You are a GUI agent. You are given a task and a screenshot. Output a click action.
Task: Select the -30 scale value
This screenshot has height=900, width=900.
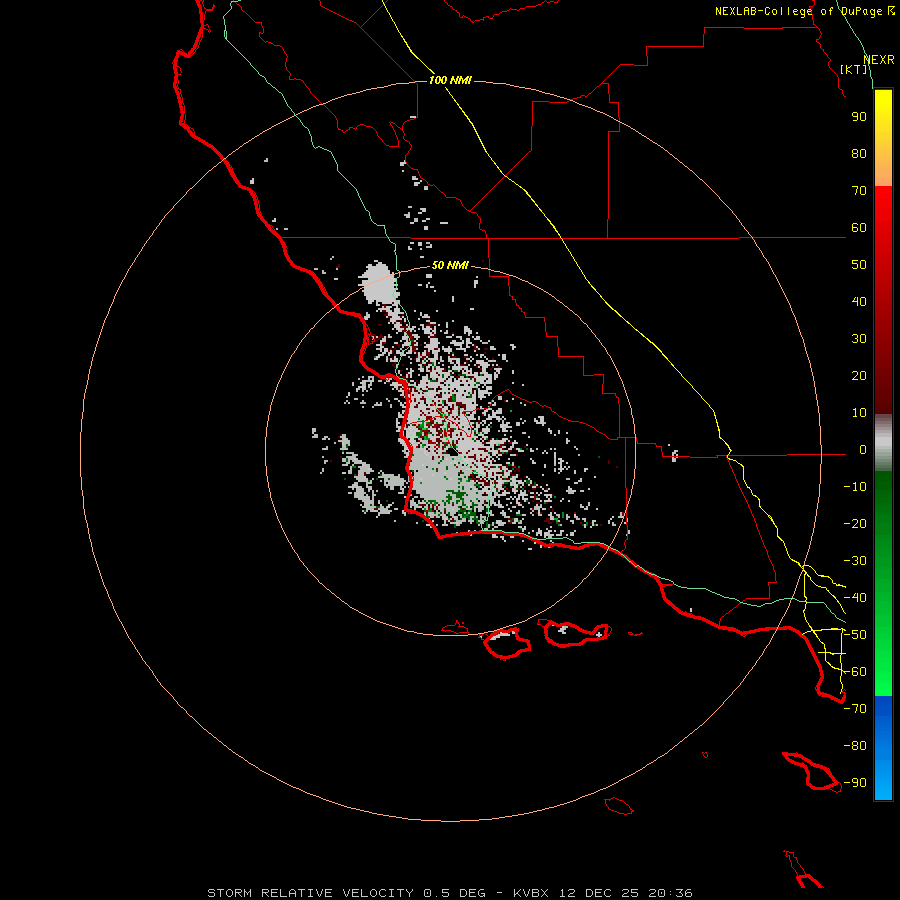coord(855,561)
